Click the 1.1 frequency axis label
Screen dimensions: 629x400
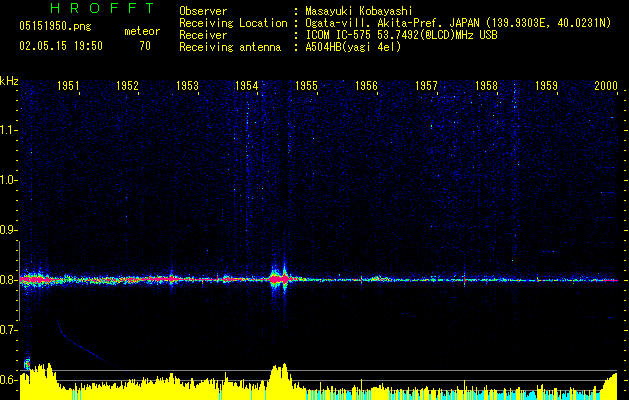7,130
